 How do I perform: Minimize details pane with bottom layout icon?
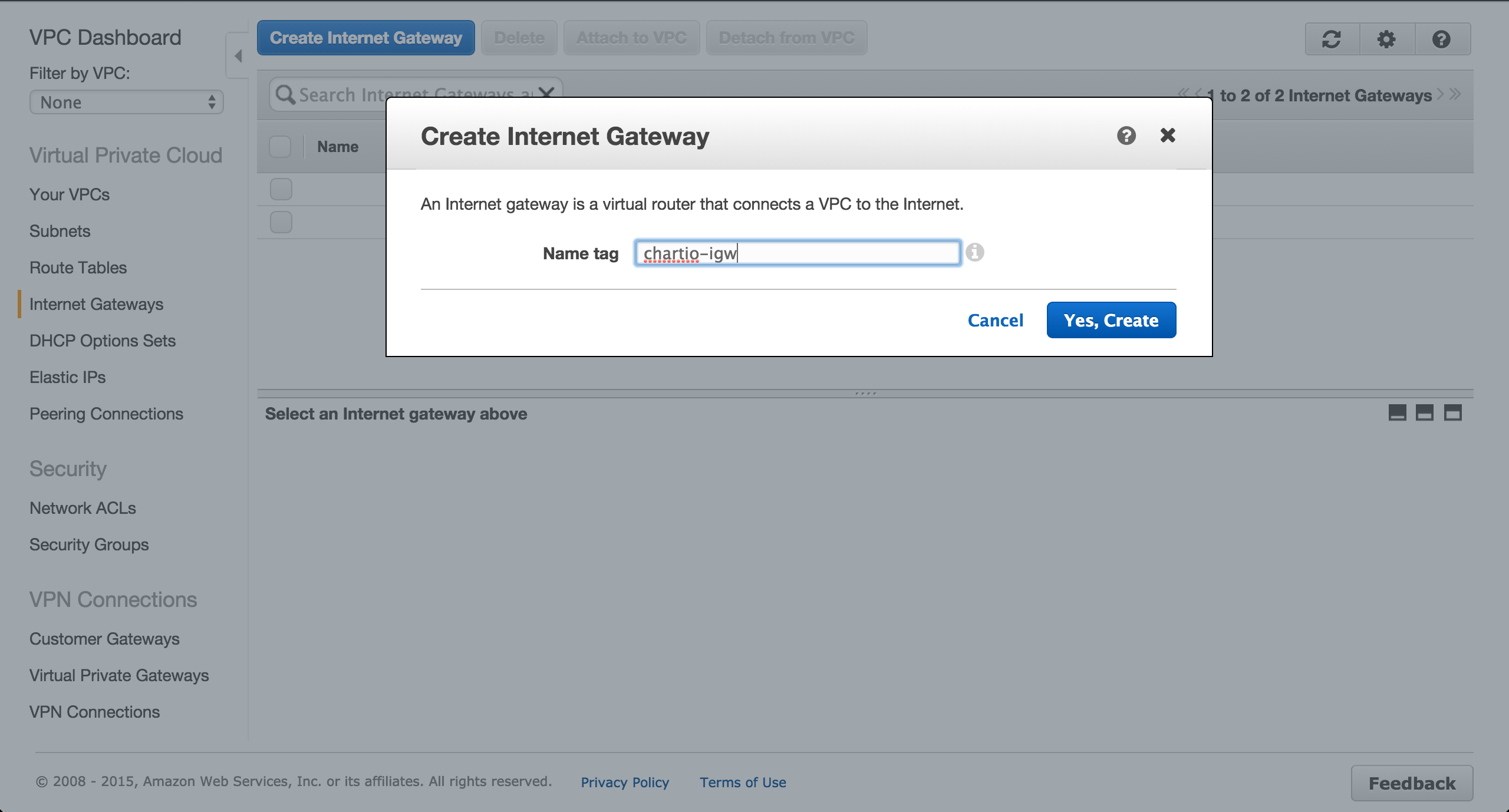(x=1397, y=412)
